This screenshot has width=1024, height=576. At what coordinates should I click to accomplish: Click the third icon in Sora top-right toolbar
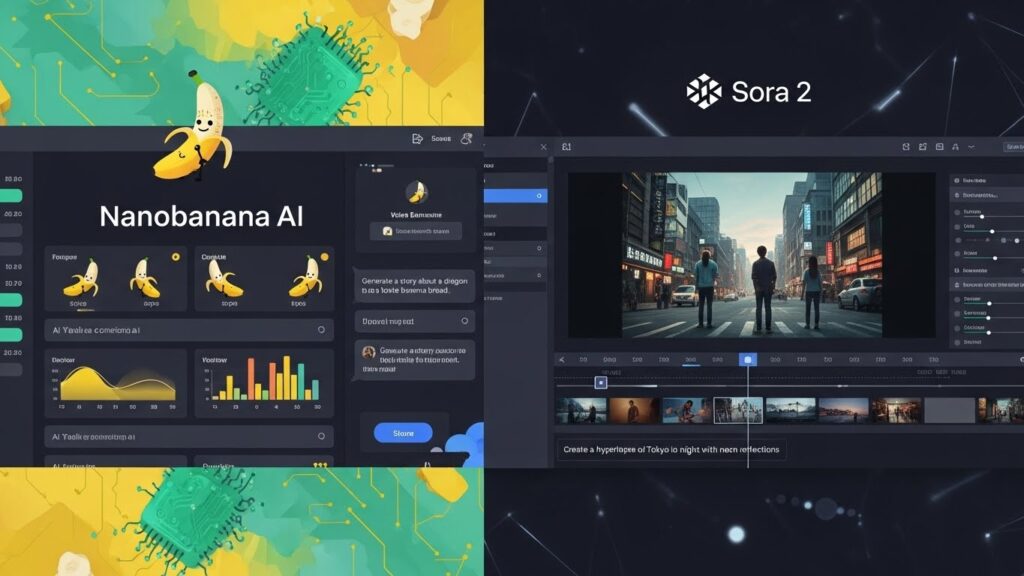(x=939, y=147)
